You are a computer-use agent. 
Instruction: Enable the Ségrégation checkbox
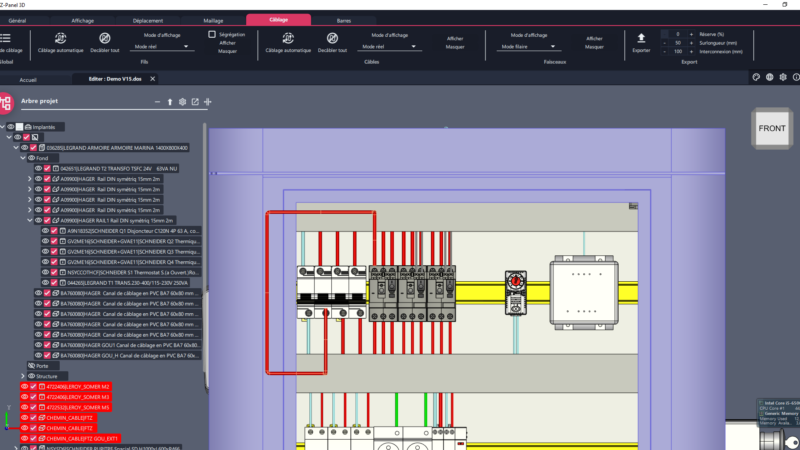212,34
